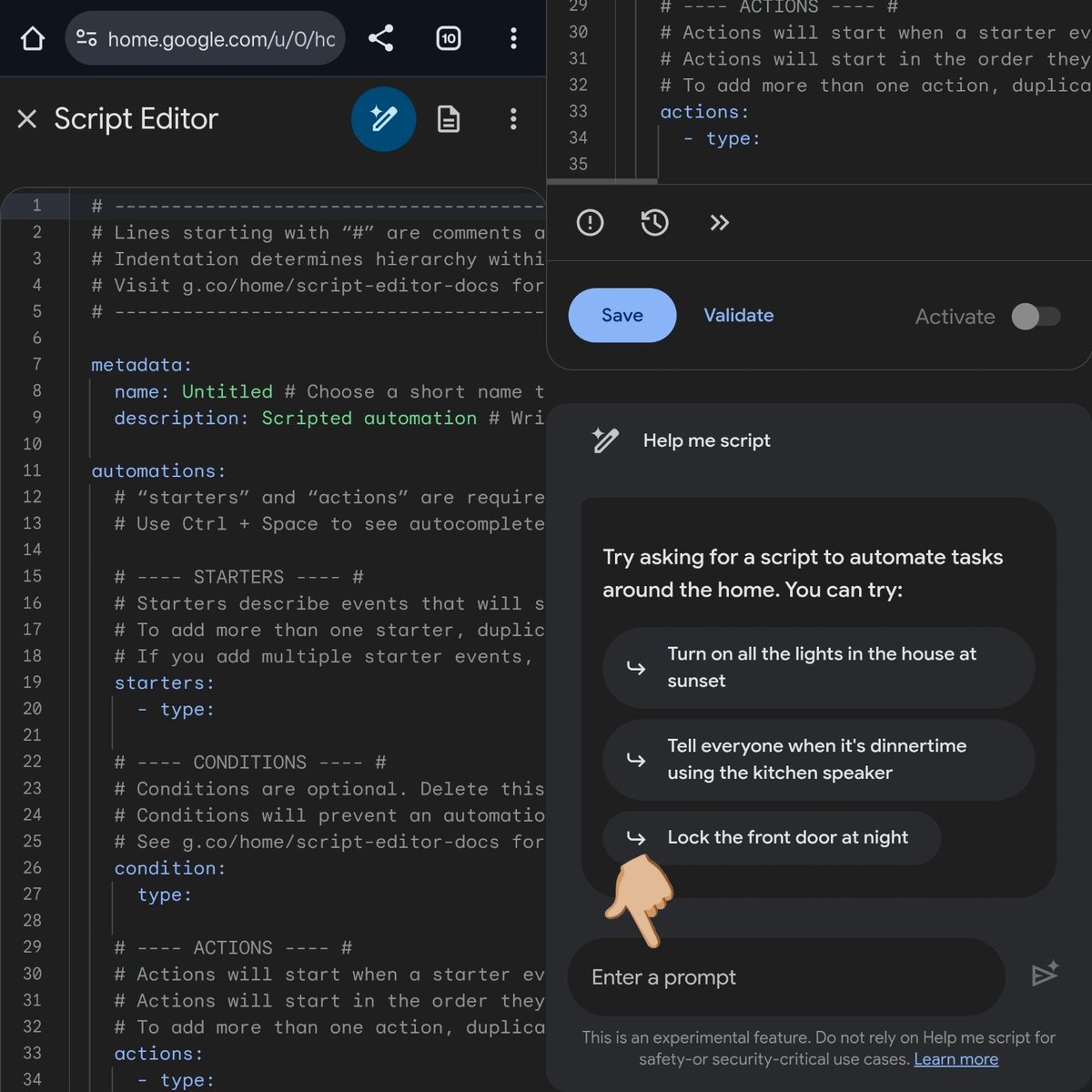Click 'starters:' on line 19

click(164, 682)
